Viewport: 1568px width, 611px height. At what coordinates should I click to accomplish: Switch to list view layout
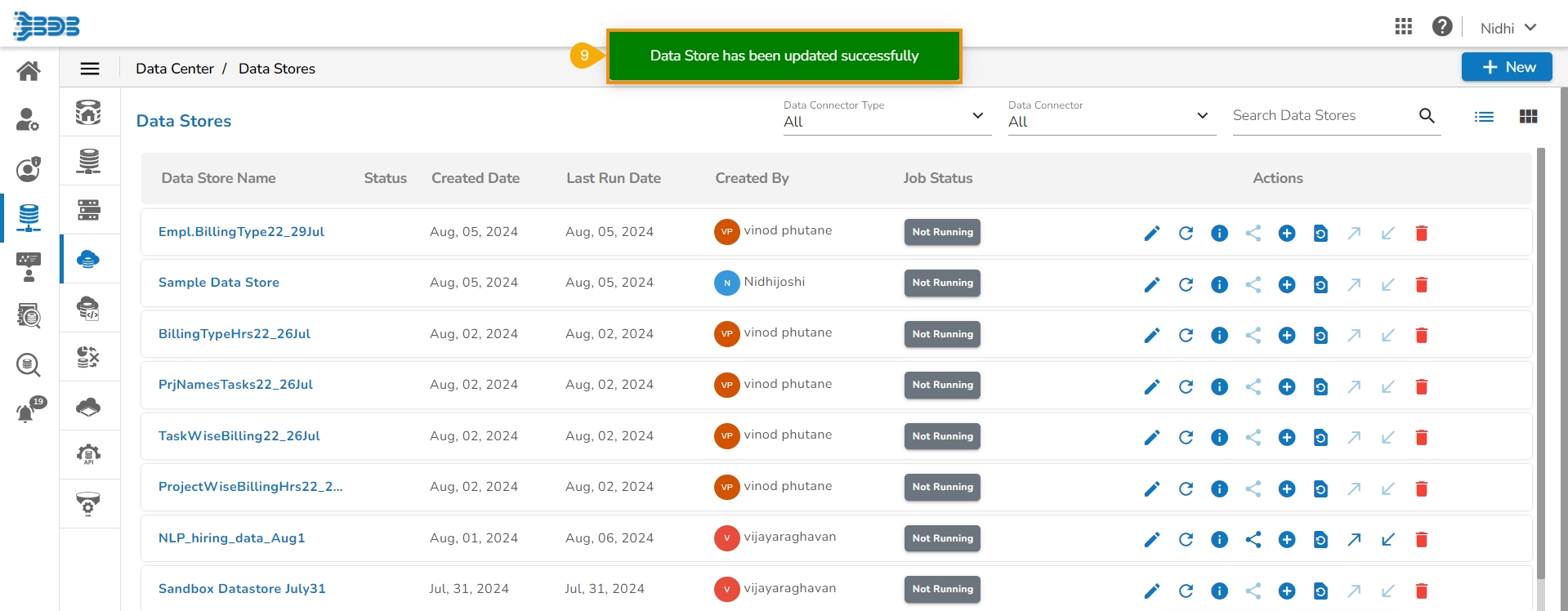click(1484, 117)
